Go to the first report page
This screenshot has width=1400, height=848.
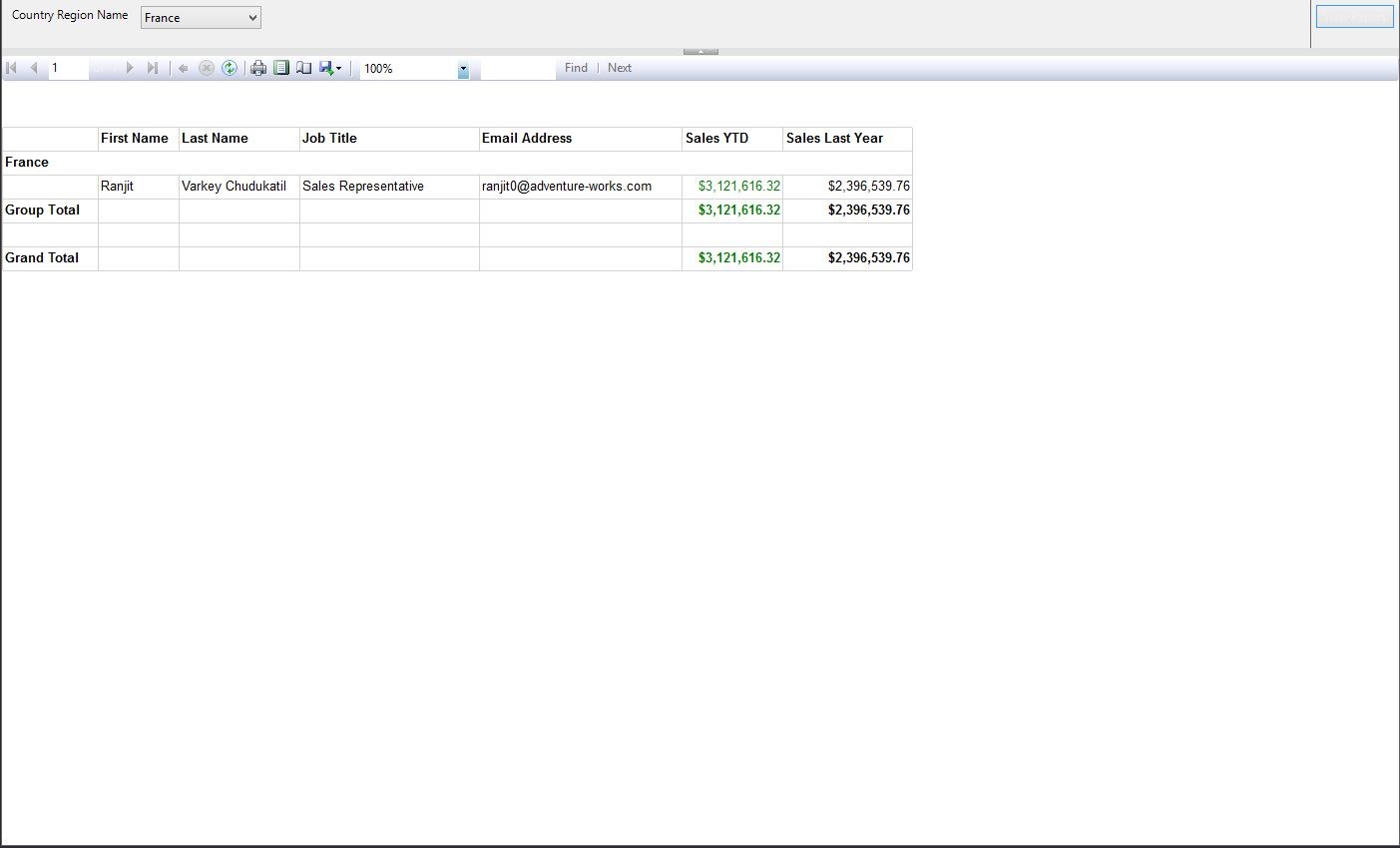12,68
